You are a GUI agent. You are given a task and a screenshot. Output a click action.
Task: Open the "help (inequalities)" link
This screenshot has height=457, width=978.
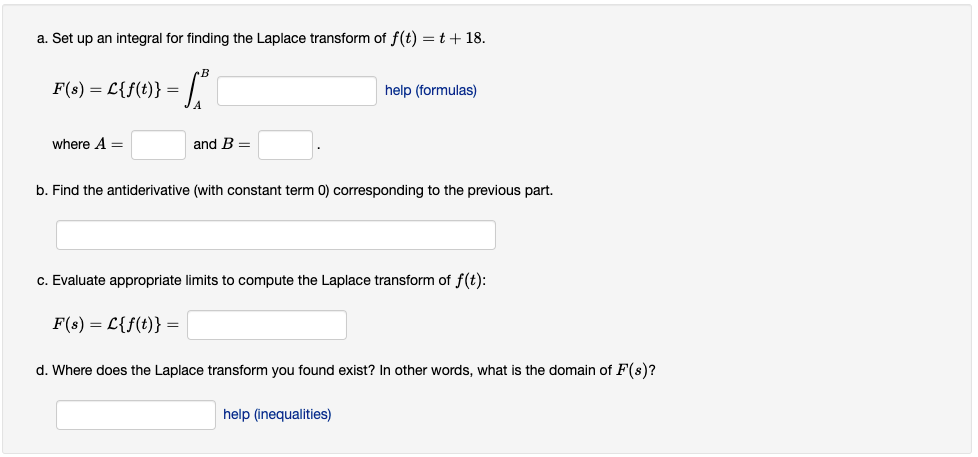(277, 415)
